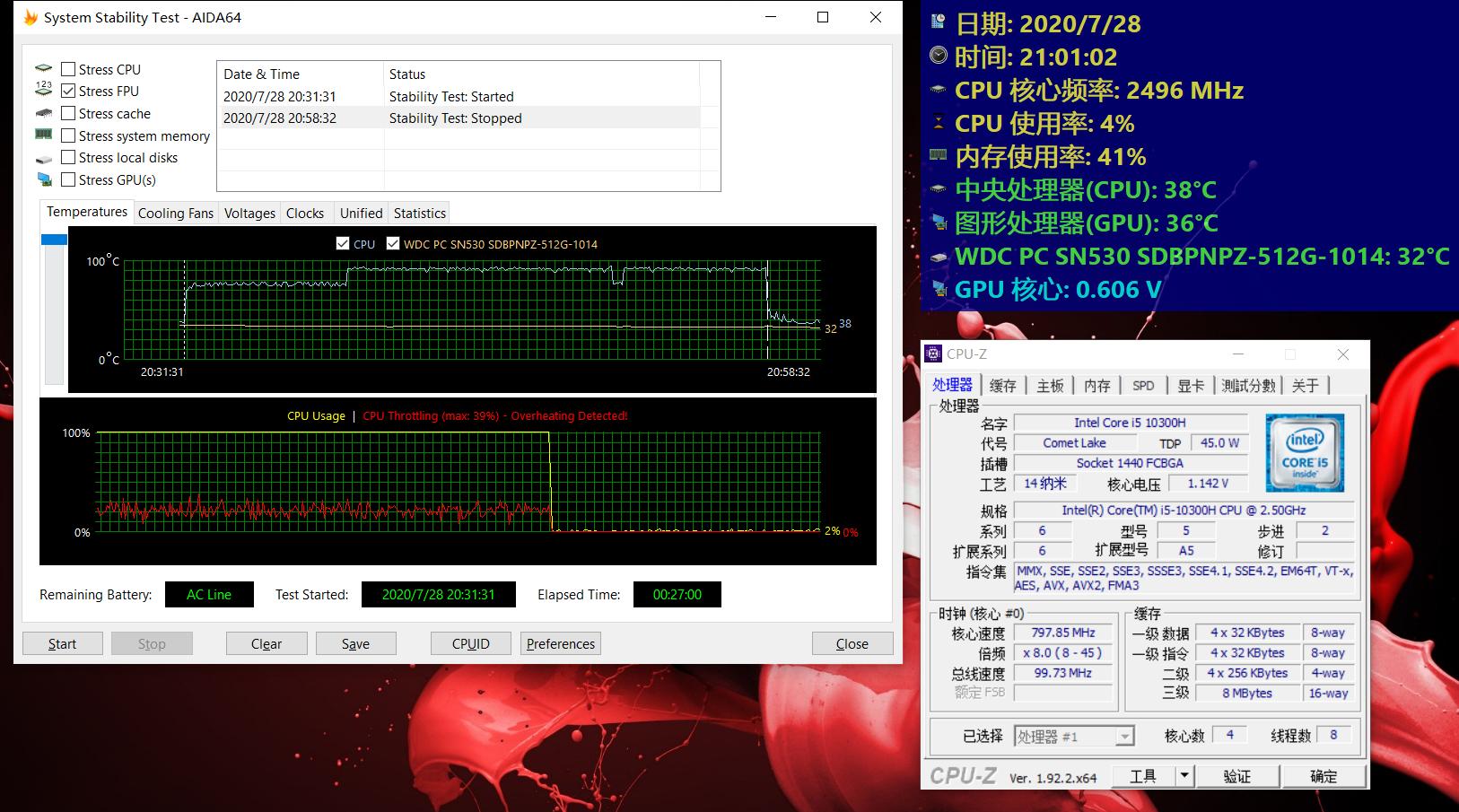Click the clock icon beside the time reading
The image size is (1459, 812).
tap(939, 55)
